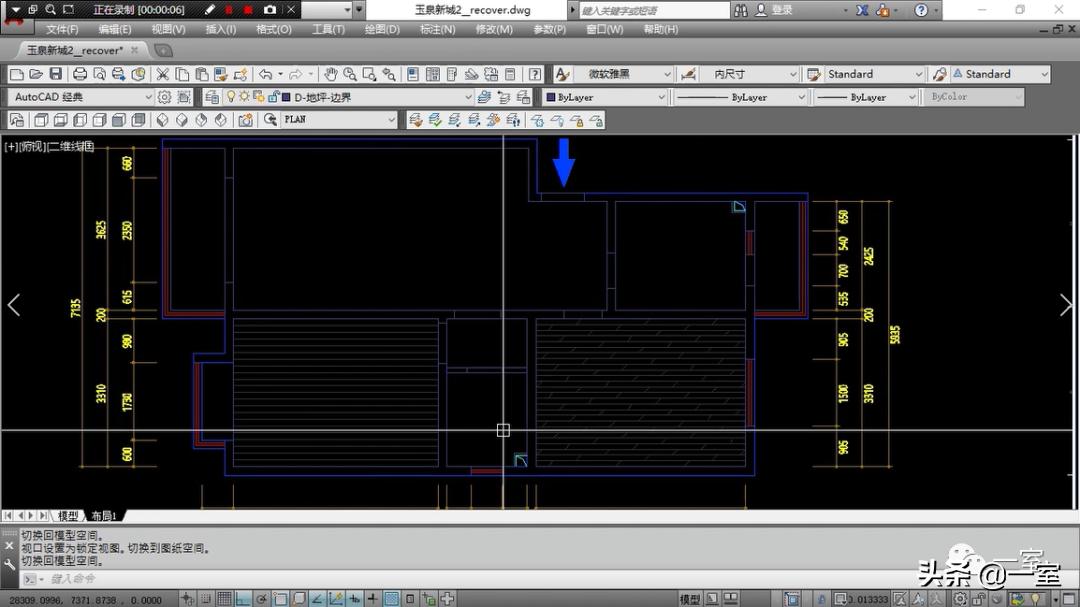
Task: Click the Save icon in the toolbar
Action: tap(55, 74)
